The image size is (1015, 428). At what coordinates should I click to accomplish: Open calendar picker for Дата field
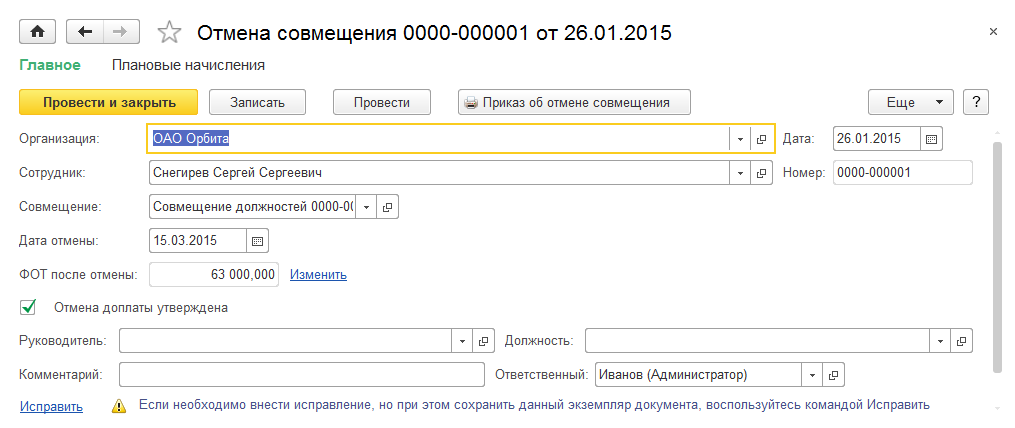pos(931,139)
